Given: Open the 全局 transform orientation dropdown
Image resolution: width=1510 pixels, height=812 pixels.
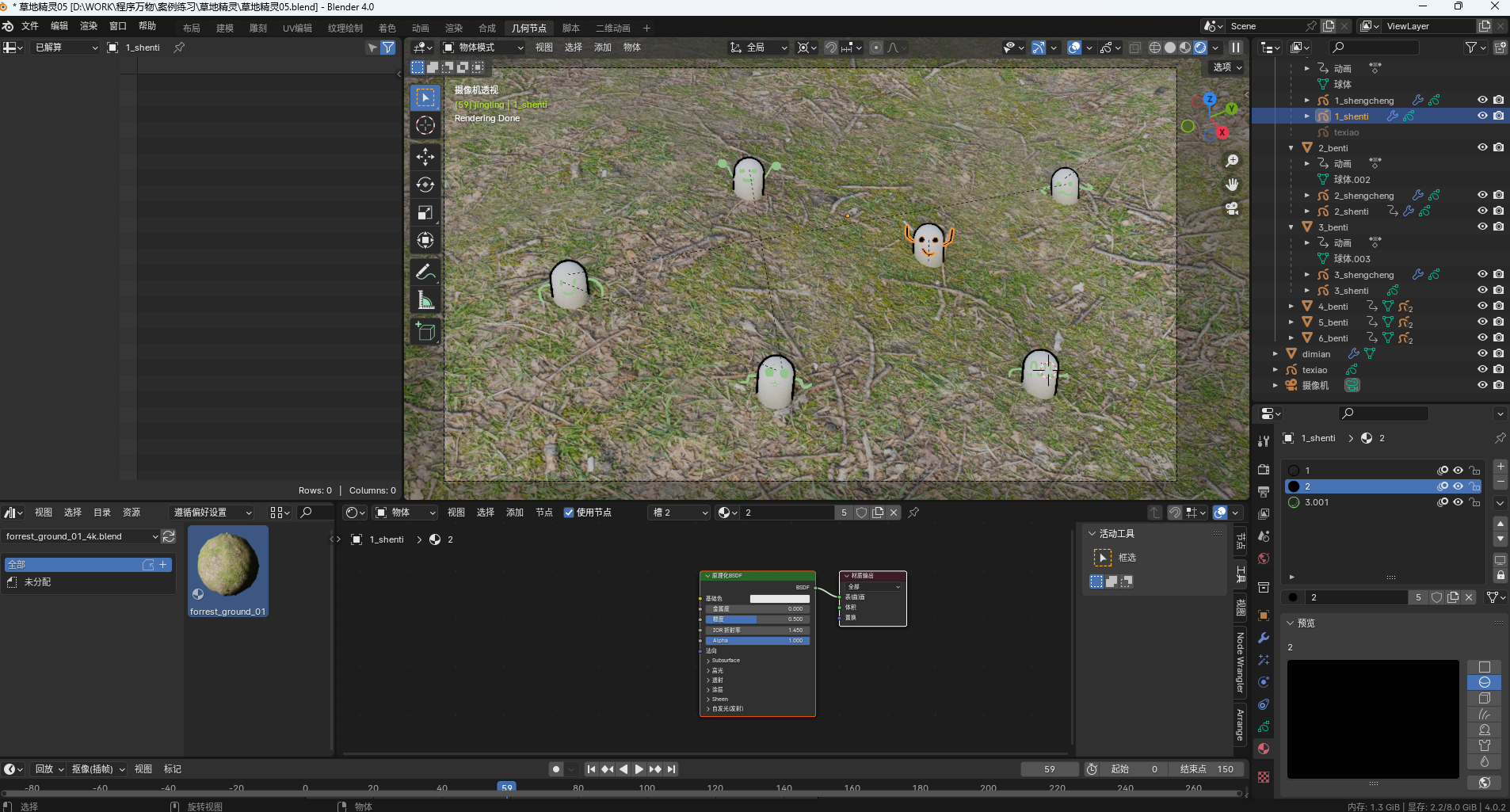Looking at the screenshot, I should 759,48.
